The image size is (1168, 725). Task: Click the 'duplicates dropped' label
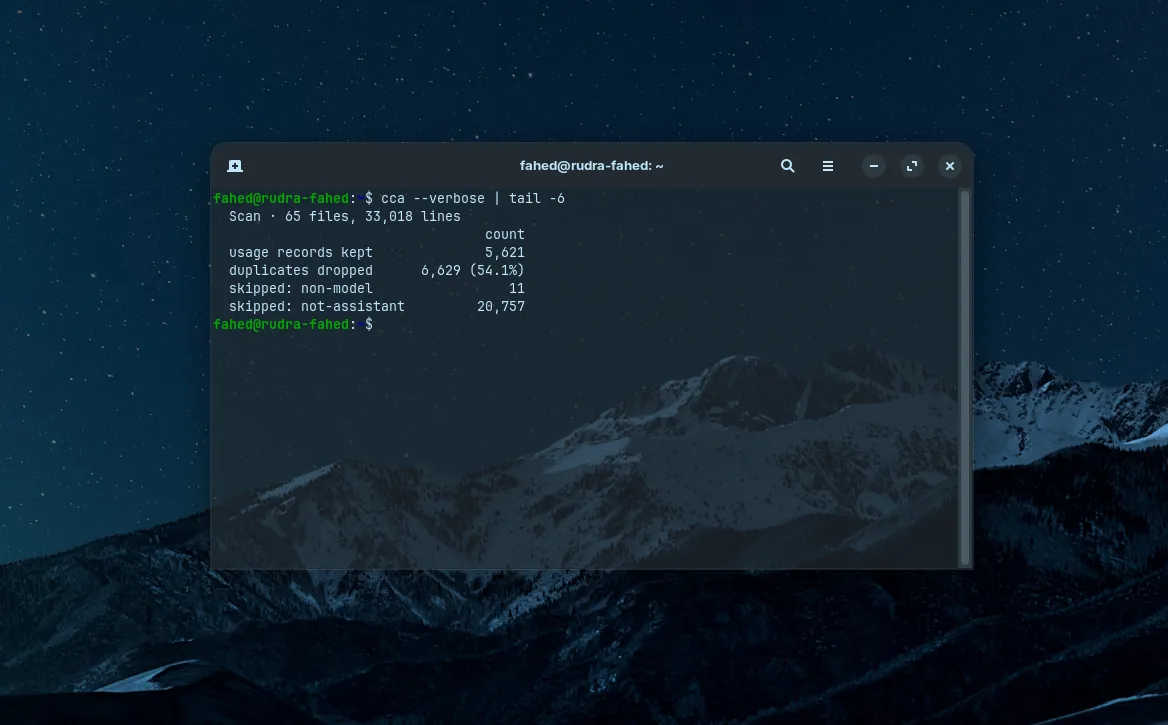coord(301,270)
